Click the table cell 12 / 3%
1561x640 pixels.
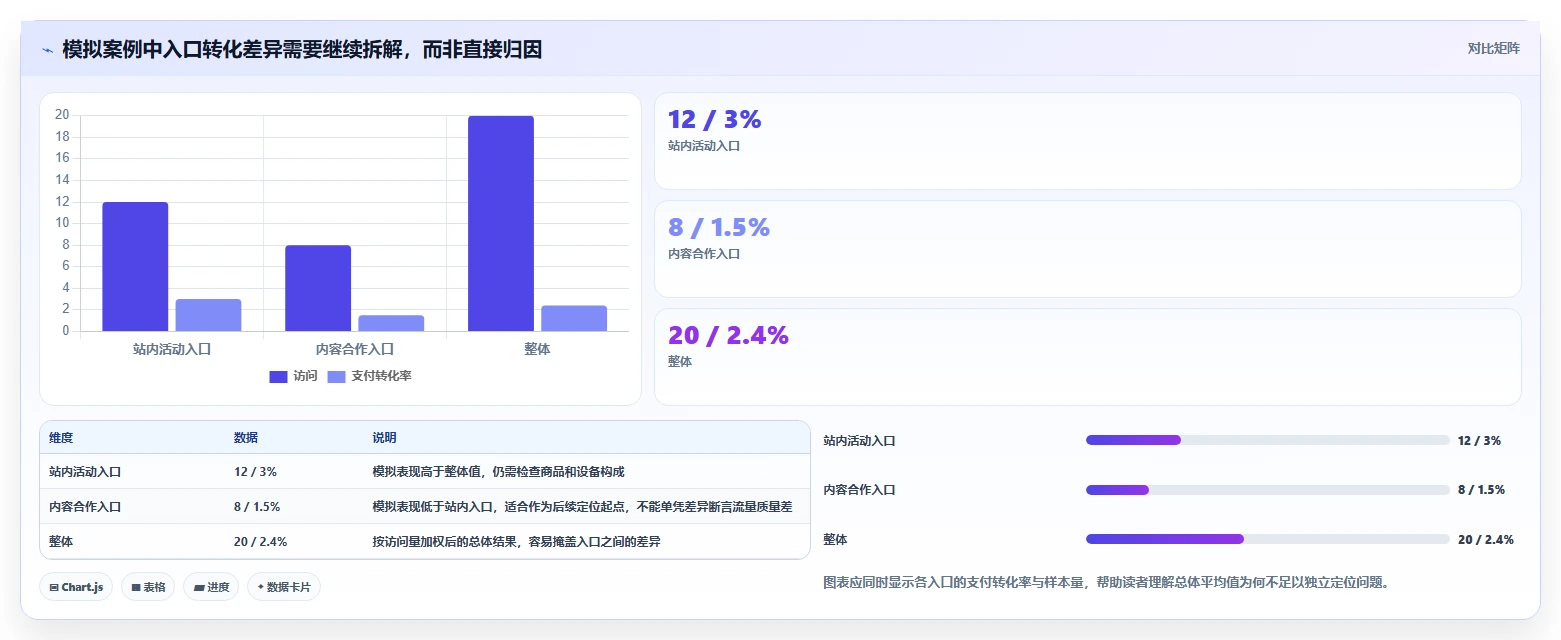point(255,471)
